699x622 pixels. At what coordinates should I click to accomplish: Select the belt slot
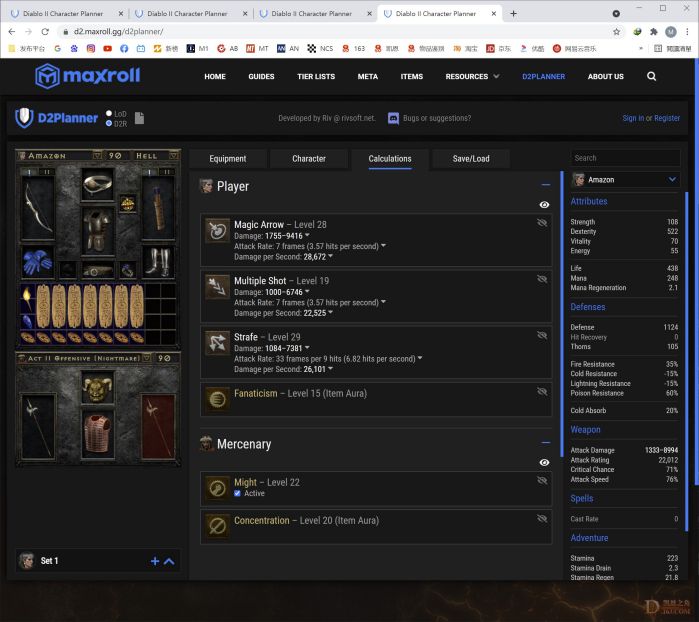(98, 270)
